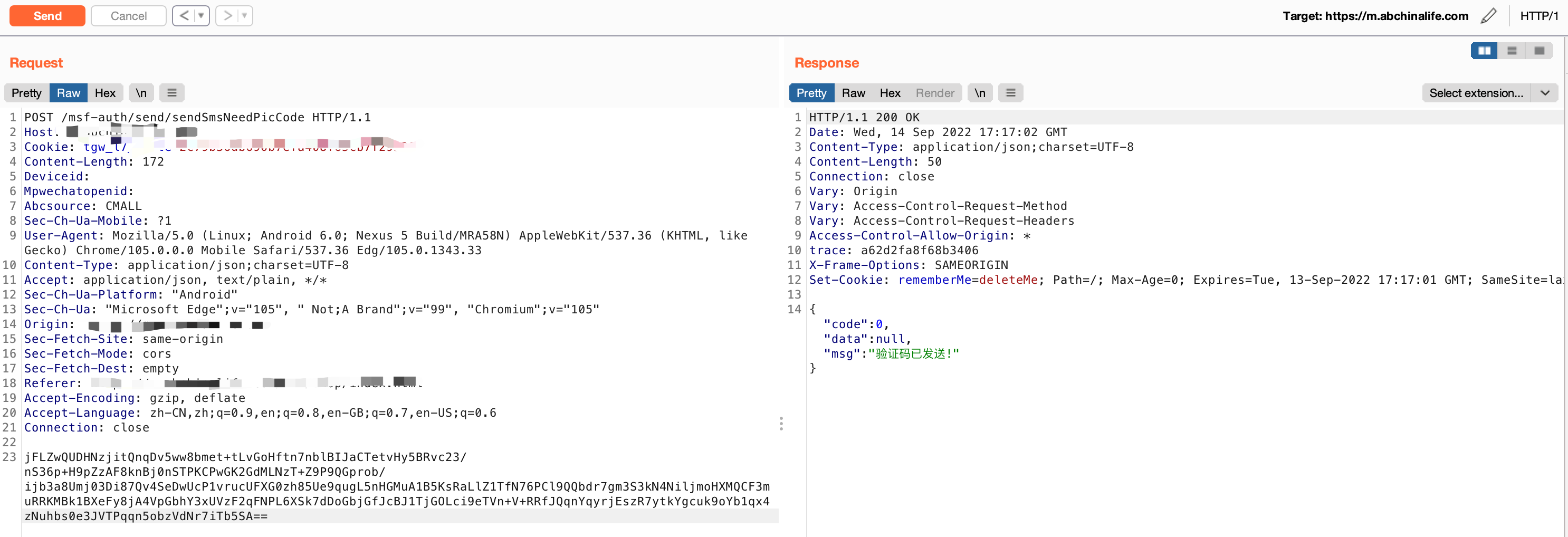1568x537 pixels.
Task: Open Response message options menu icon
Action: (1010, 93)
